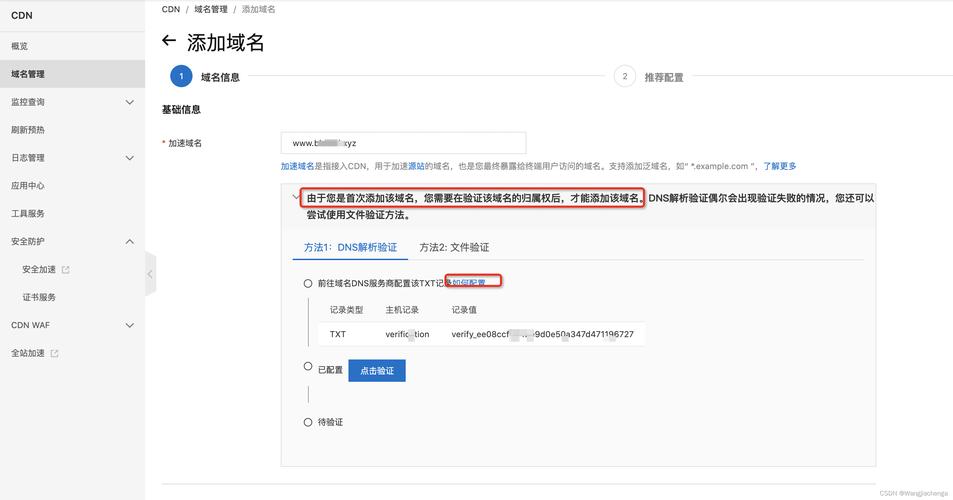Open the 如何配置 help link

[x=469, y=283]
